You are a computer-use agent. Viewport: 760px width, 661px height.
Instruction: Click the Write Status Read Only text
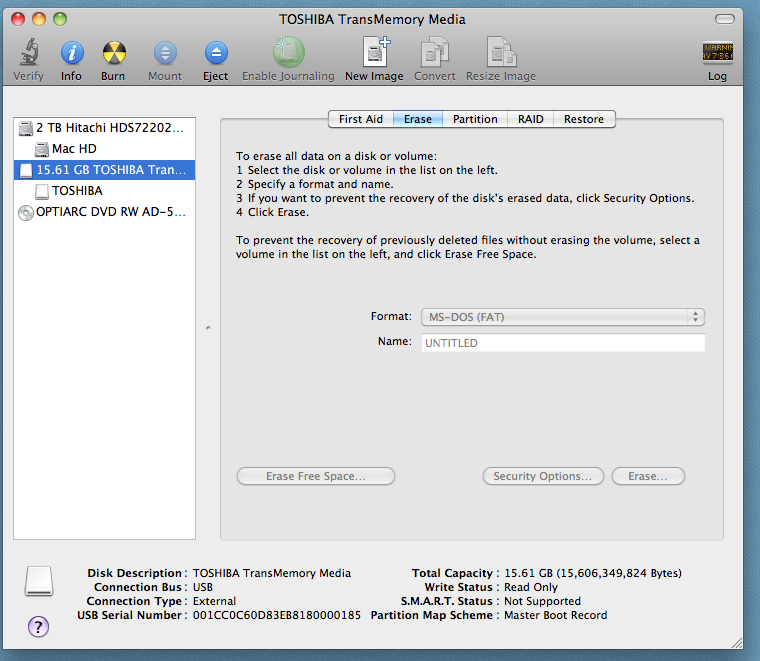pos(531,587)
